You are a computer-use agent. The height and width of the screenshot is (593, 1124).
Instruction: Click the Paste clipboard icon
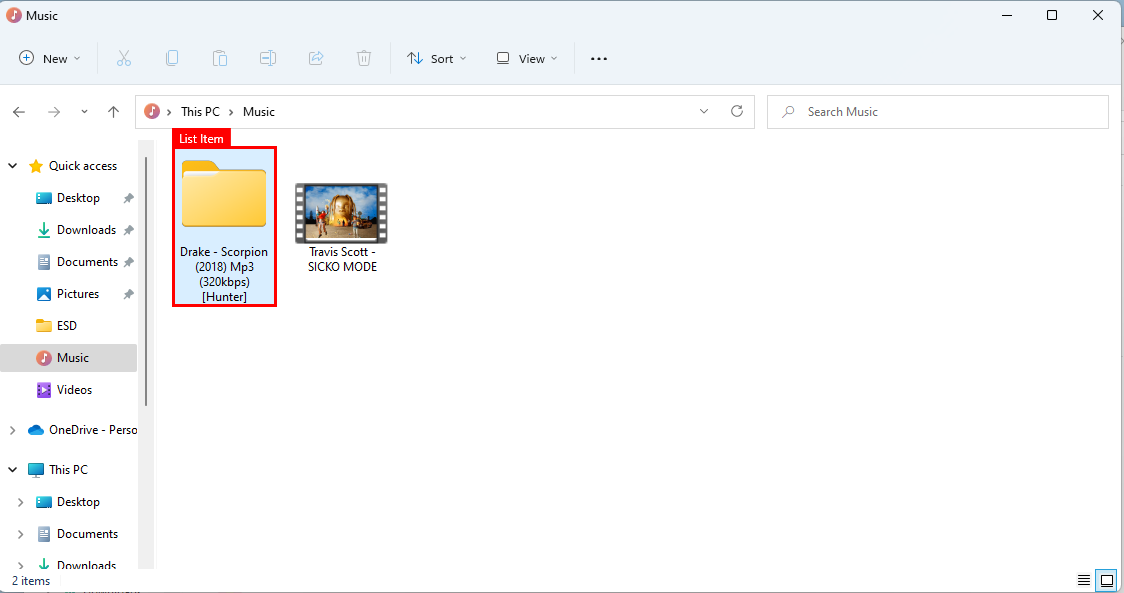(220, 59)
